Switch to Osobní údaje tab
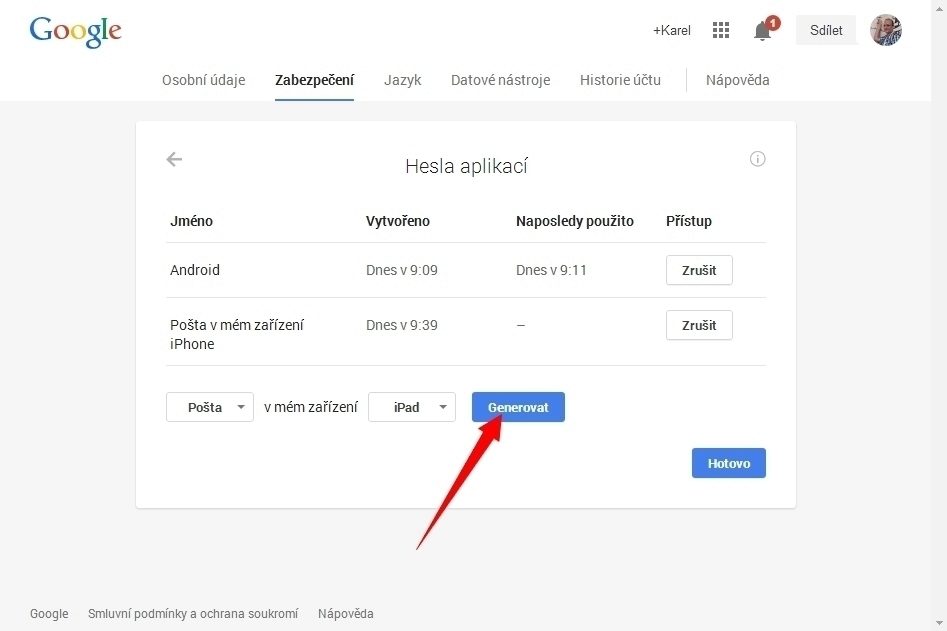The height and width of the screenshot is (631, 947). pos(204,80)
